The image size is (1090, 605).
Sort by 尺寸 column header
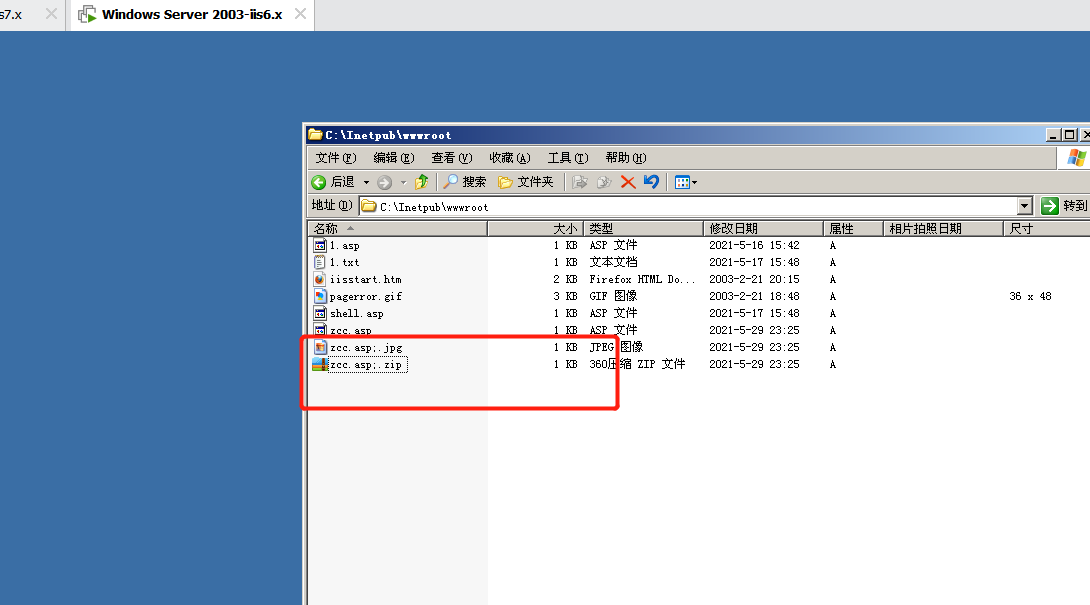click(1047, 229)
